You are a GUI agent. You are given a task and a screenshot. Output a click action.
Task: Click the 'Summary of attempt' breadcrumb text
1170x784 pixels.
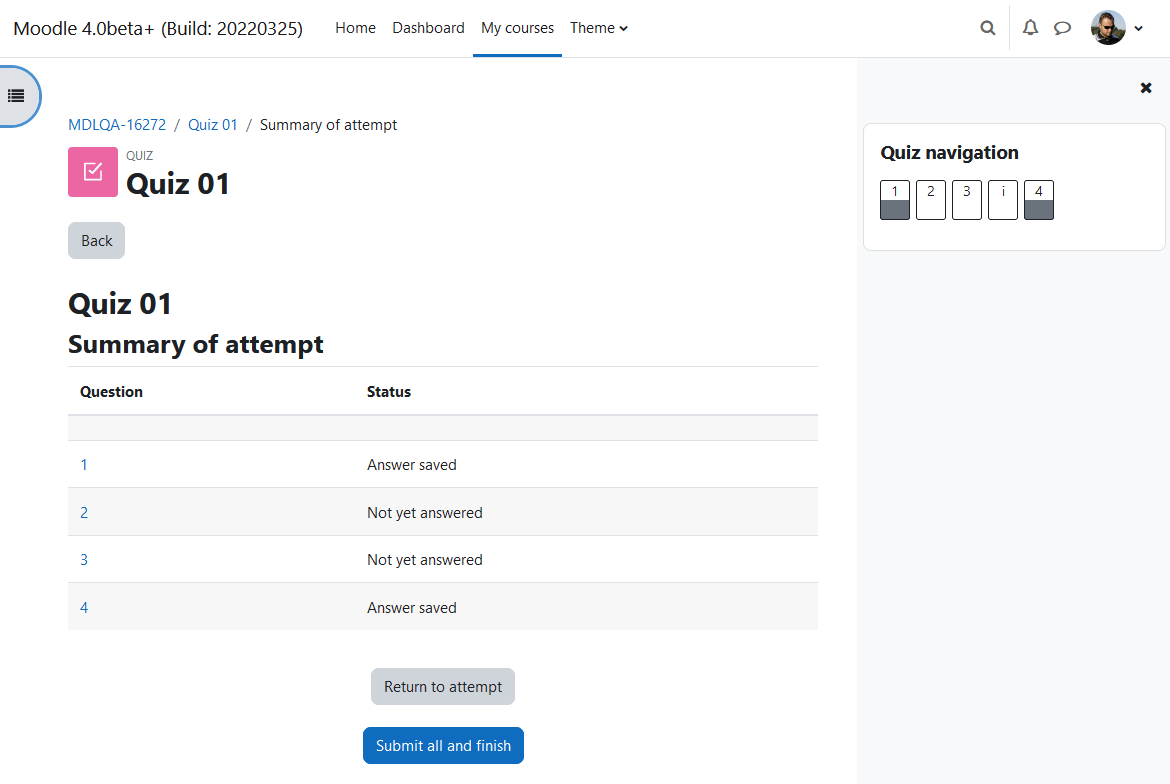pos(328,125)
